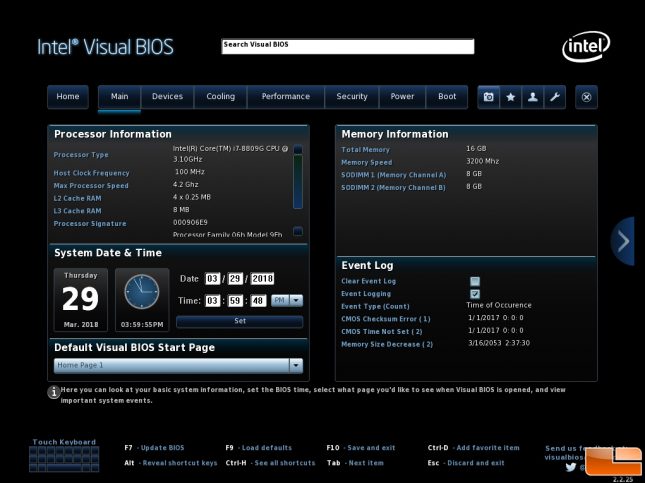Viewport: 645px width, 483px height.
Task: Open the wrench settings icon
Action: (555, 97)
